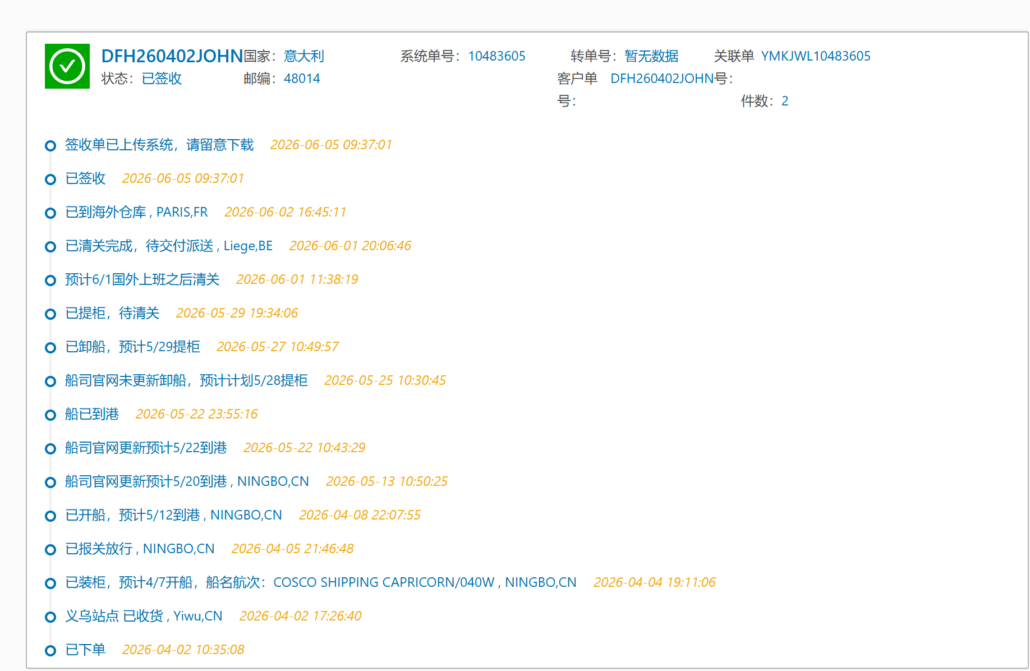Viewport: 1030px width, 671px height.
Task: Click the circle marker beside 船已到港
Action: pos(51,415)
